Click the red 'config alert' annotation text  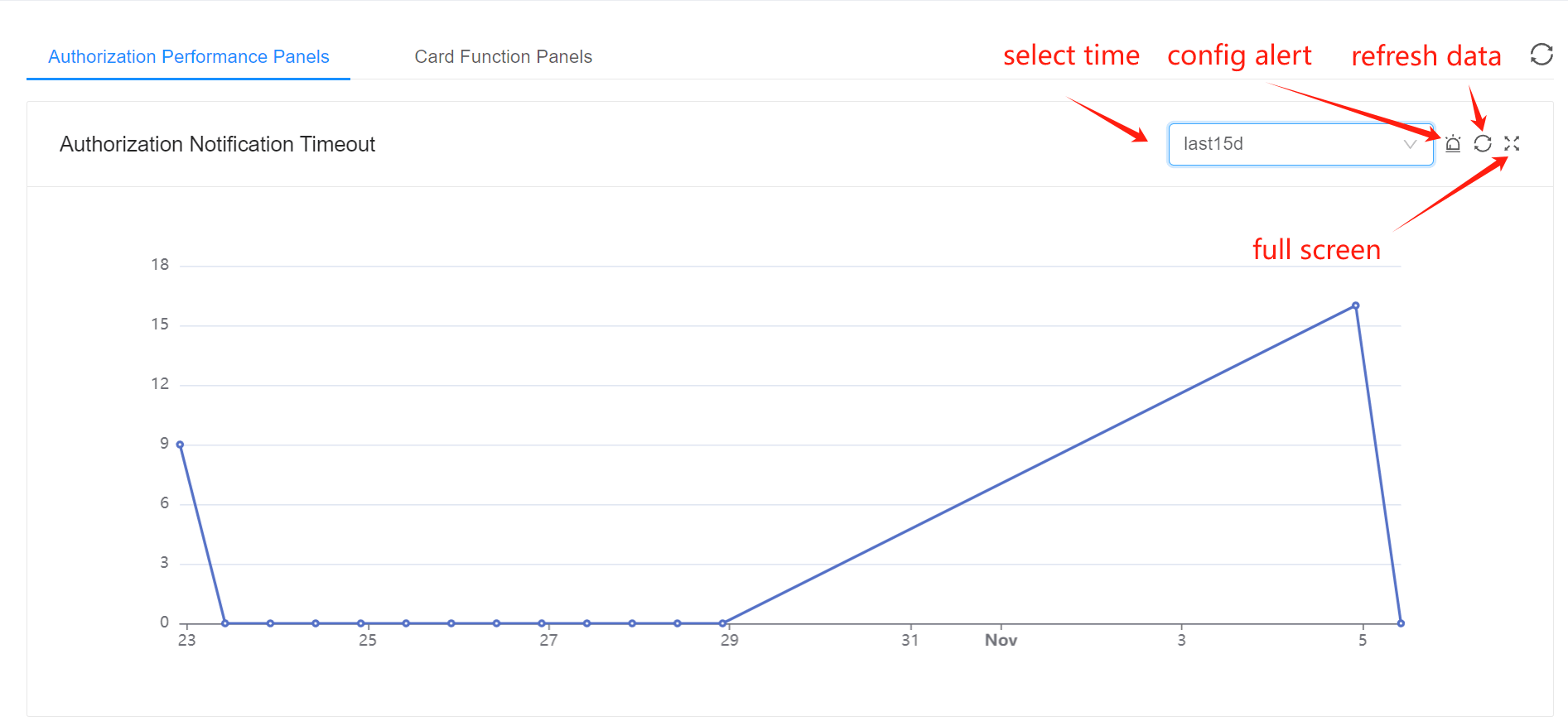pyautogui.click(x=1239, y=55)
